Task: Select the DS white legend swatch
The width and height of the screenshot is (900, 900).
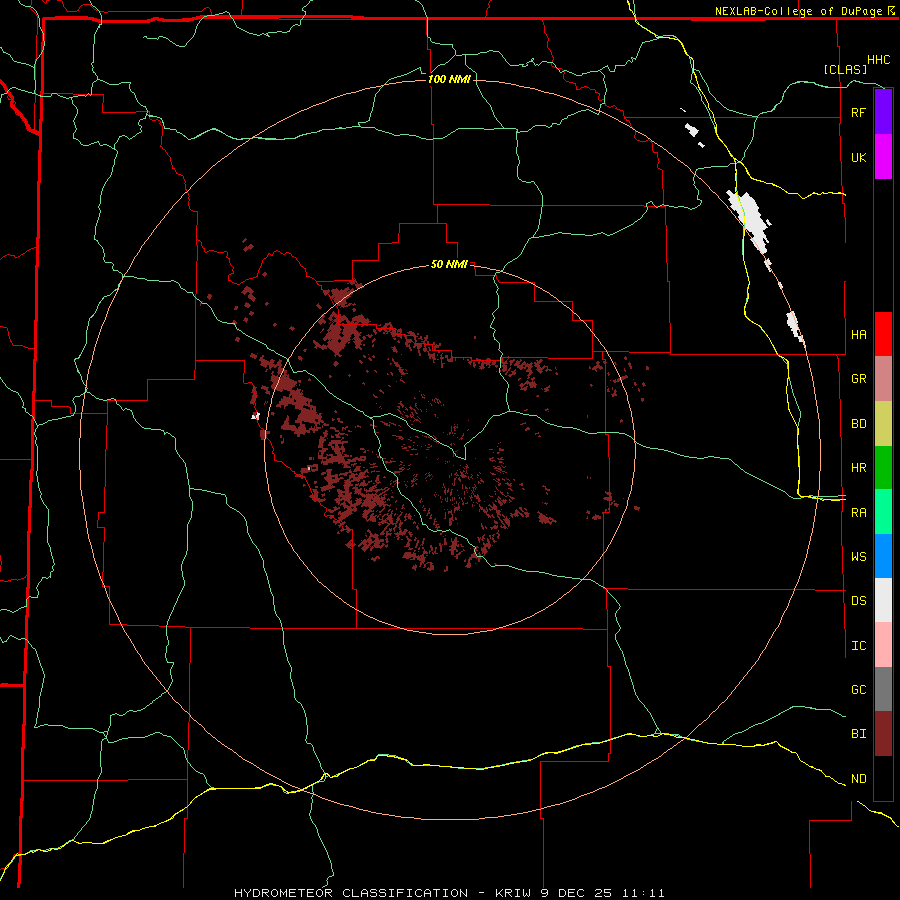Action: 883,600
